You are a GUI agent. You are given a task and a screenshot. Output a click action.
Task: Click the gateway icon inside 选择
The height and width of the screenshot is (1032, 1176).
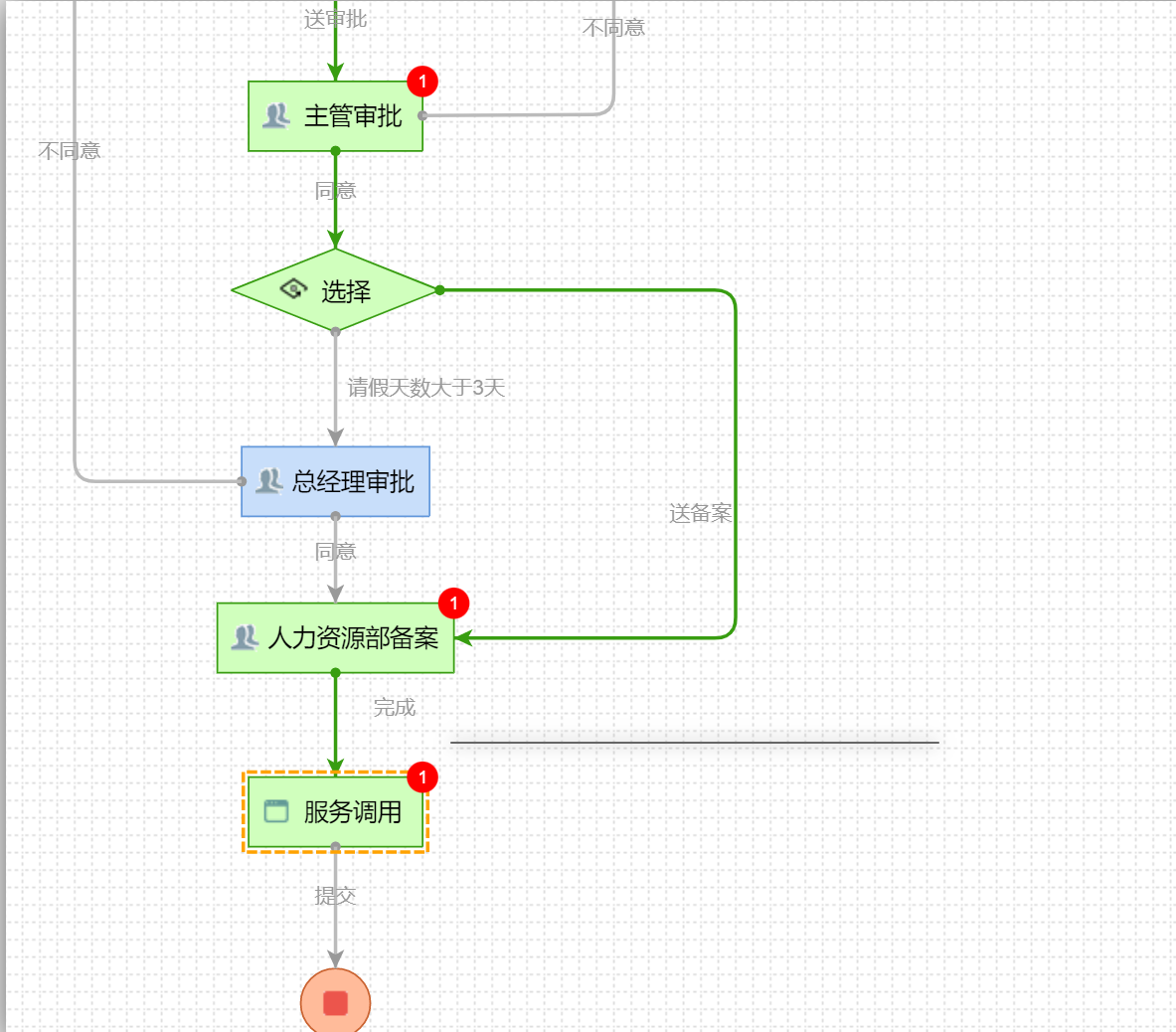click(x=293, y=288)
